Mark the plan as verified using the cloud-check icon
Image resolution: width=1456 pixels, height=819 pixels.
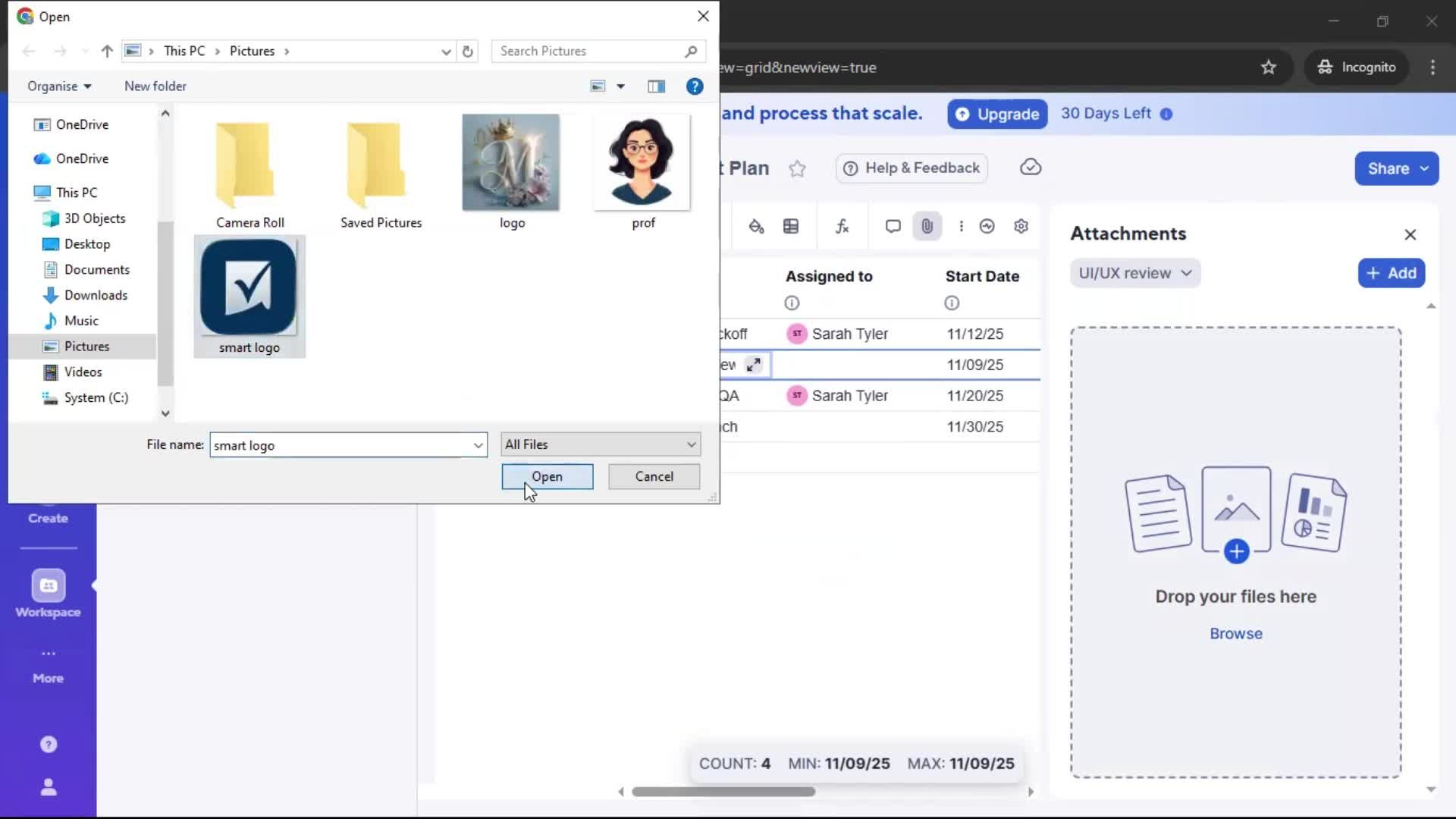coord(1031,167)
